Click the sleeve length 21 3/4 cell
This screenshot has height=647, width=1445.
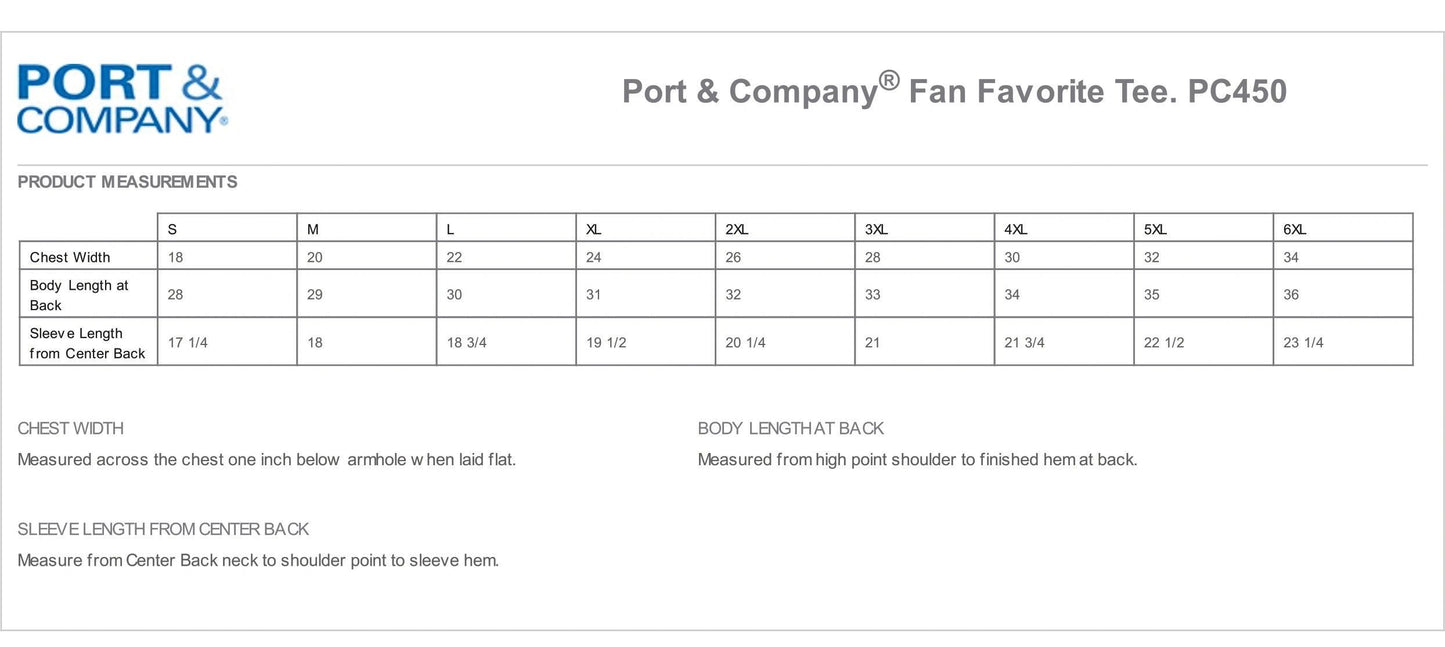click(x=1024, y=343)
